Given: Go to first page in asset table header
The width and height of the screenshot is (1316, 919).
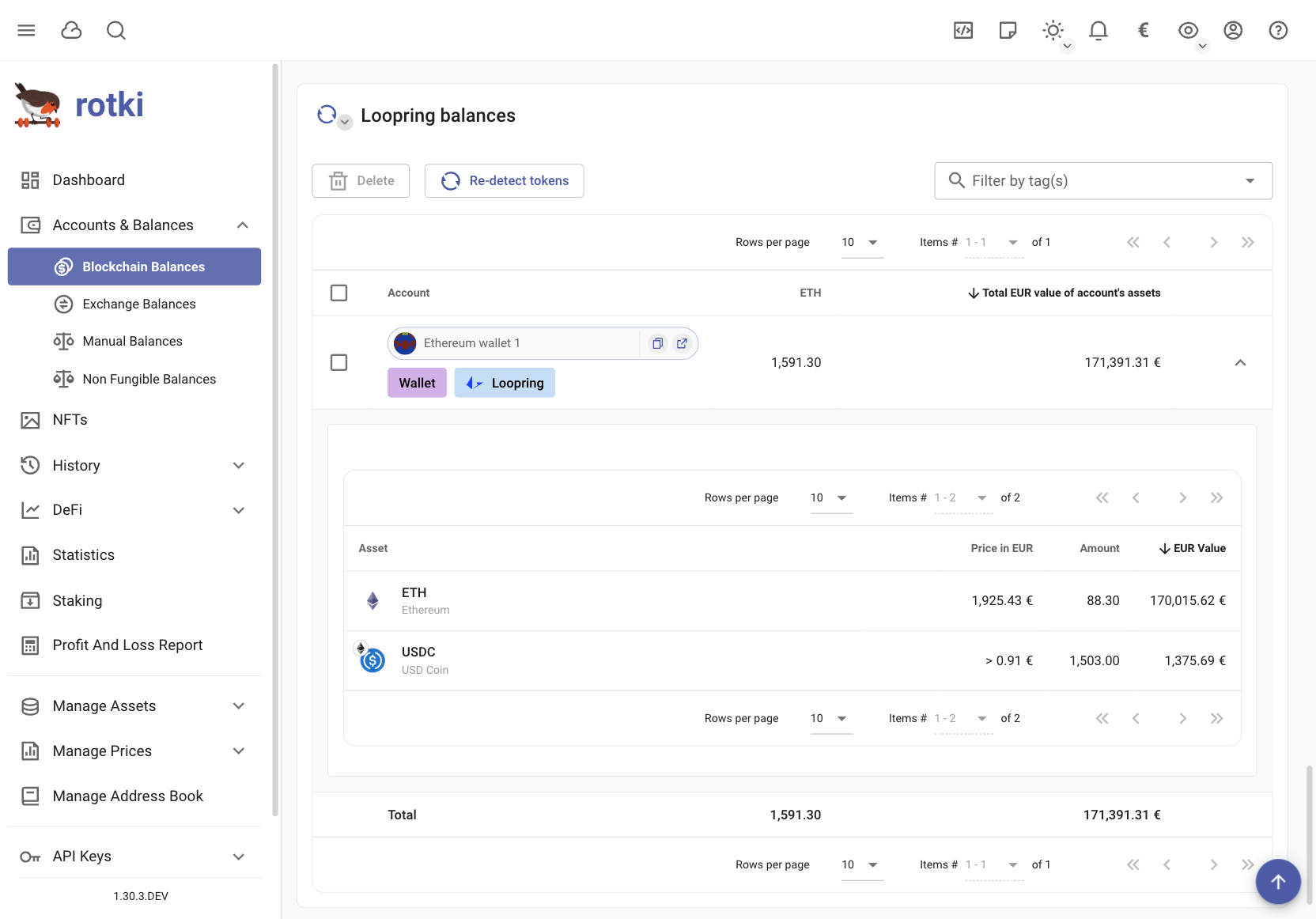Looking at the screenshot, I should [1102, 497].
